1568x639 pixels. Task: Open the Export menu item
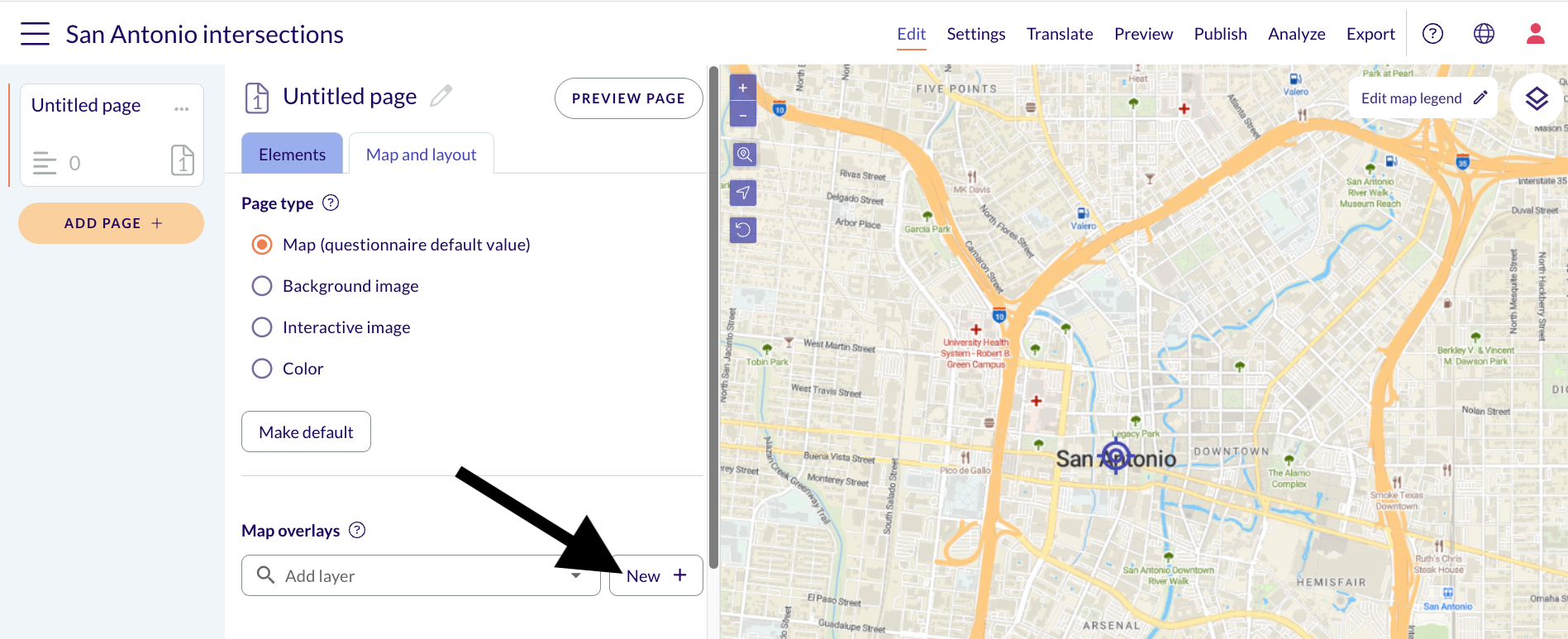tap(1370, 34)
